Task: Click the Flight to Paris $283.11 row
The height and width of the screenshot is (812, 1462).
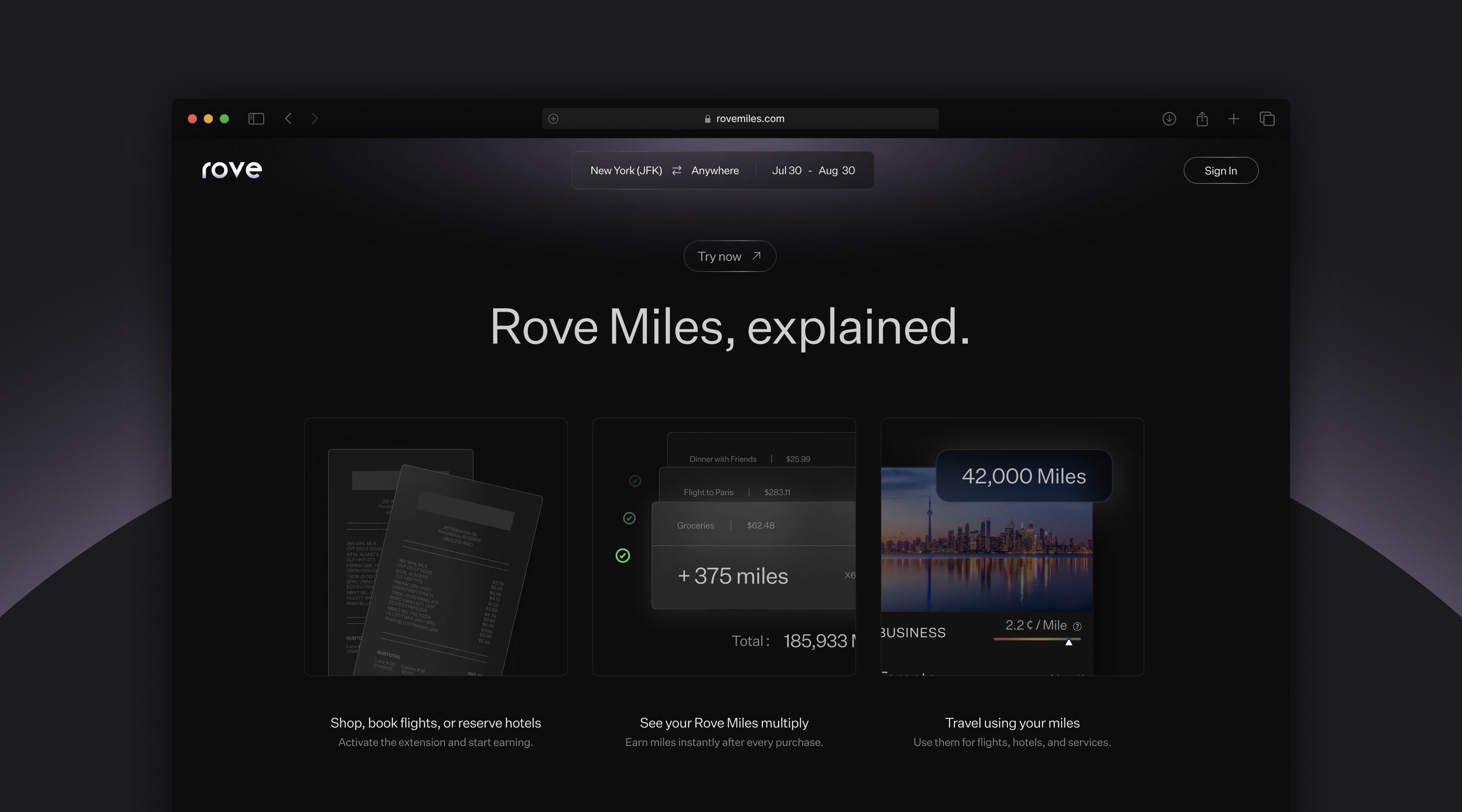Action: [x=757, y=485]
